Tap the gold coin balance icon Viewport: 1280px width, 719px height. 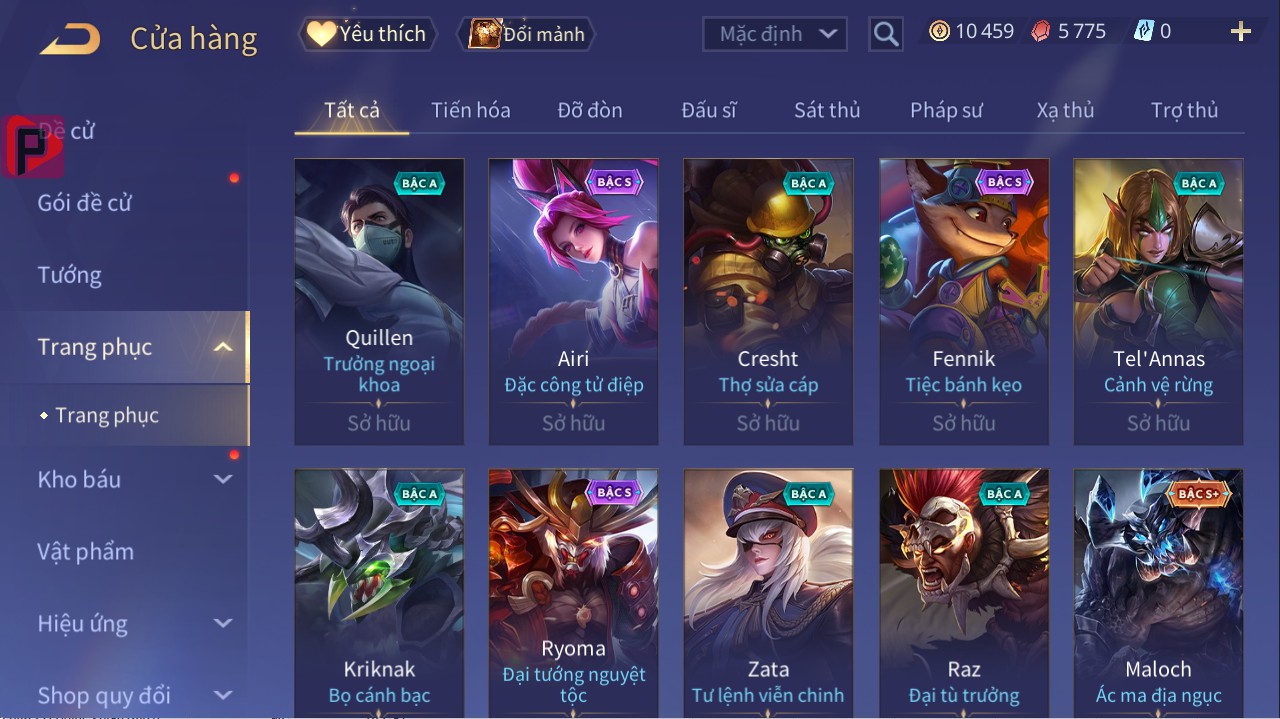(x=939, y=31)
